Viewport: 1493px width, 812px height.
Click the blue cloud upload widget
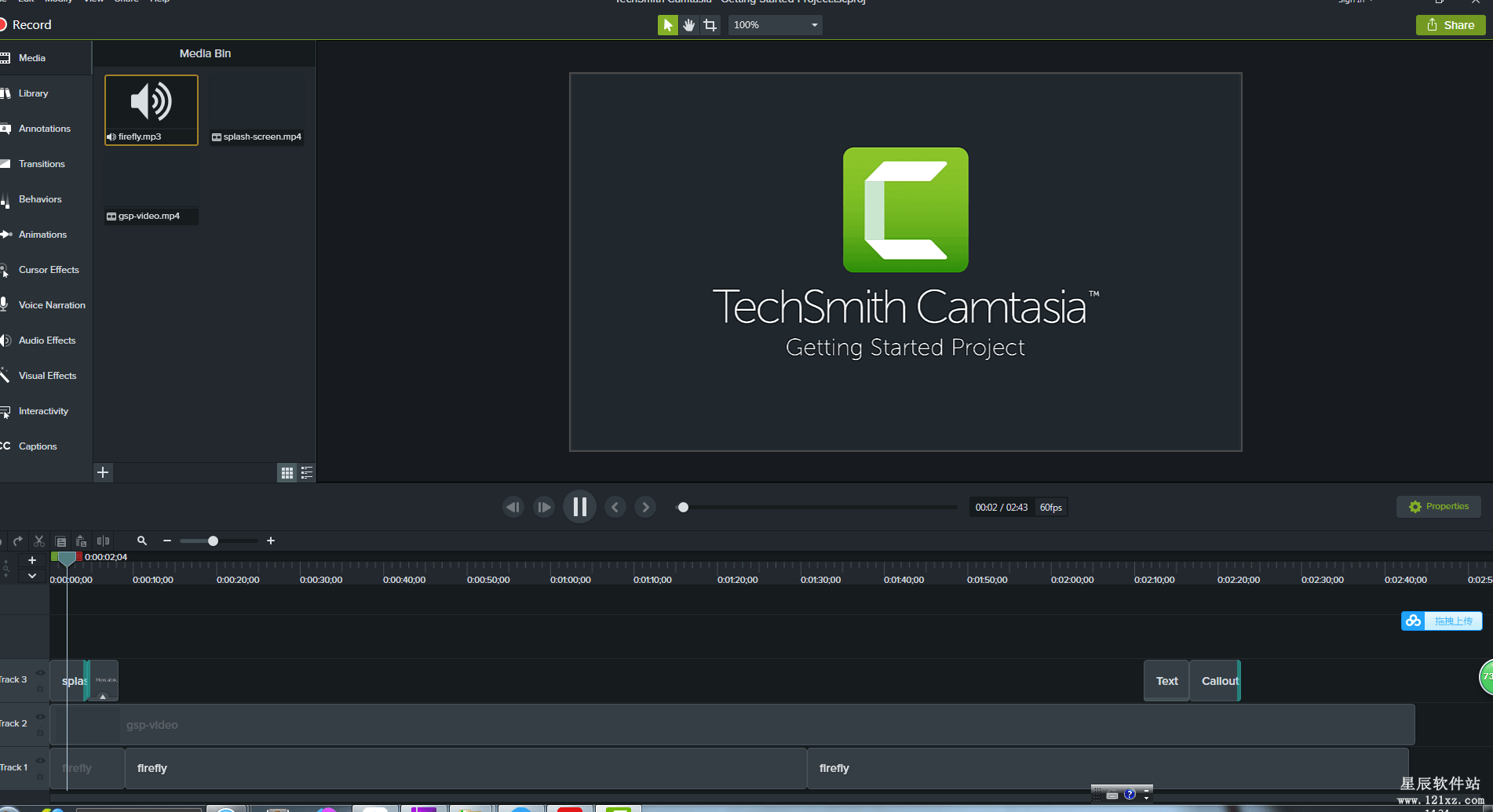(x=1442, y=621)
